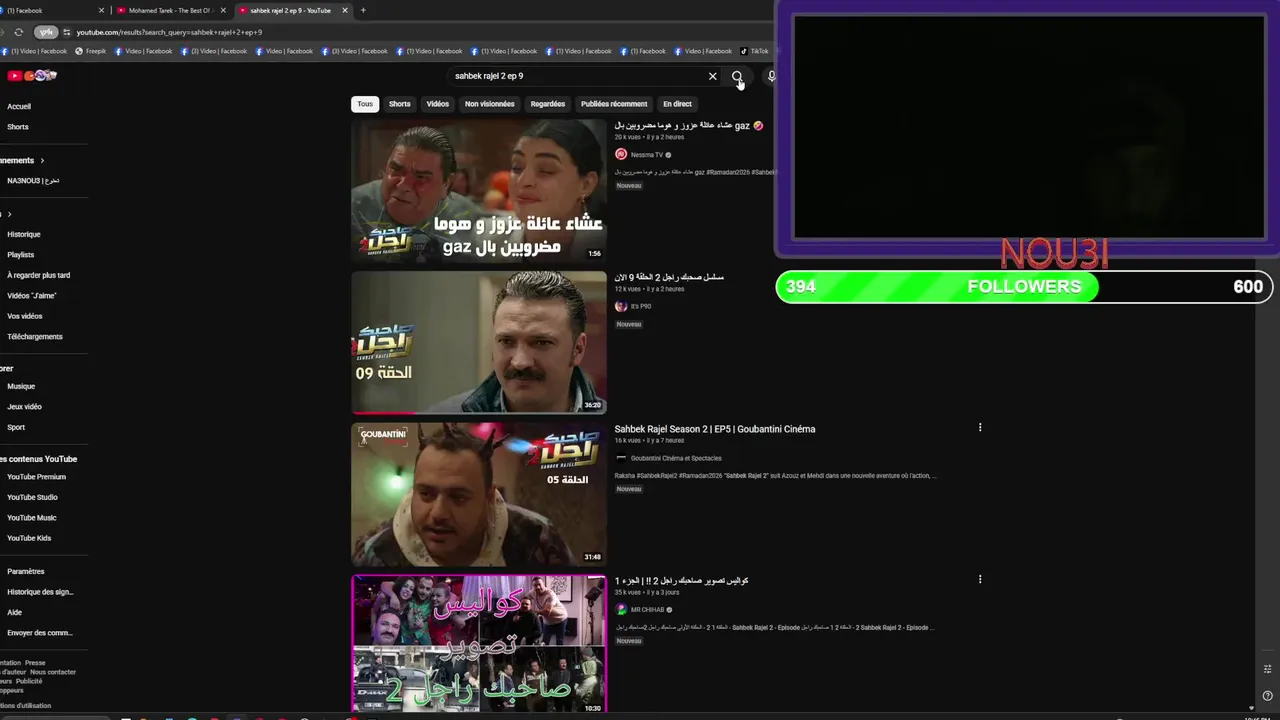Open YouTube Studio link

32,497
